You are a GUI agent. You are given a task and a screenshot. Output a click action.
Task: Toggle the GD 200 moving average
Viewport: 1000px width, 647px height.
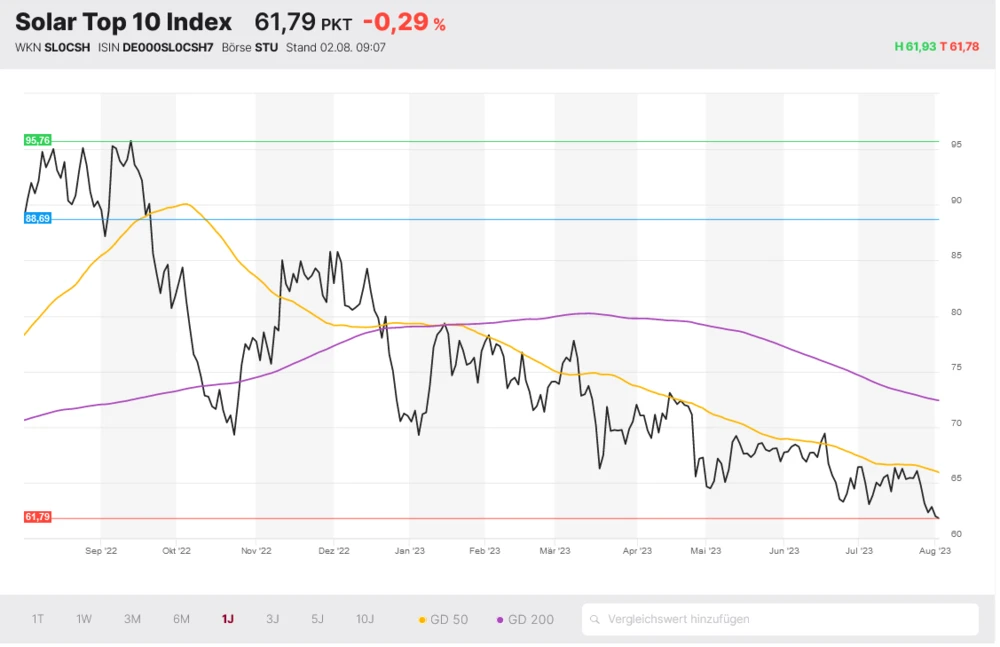pos(524,619)
